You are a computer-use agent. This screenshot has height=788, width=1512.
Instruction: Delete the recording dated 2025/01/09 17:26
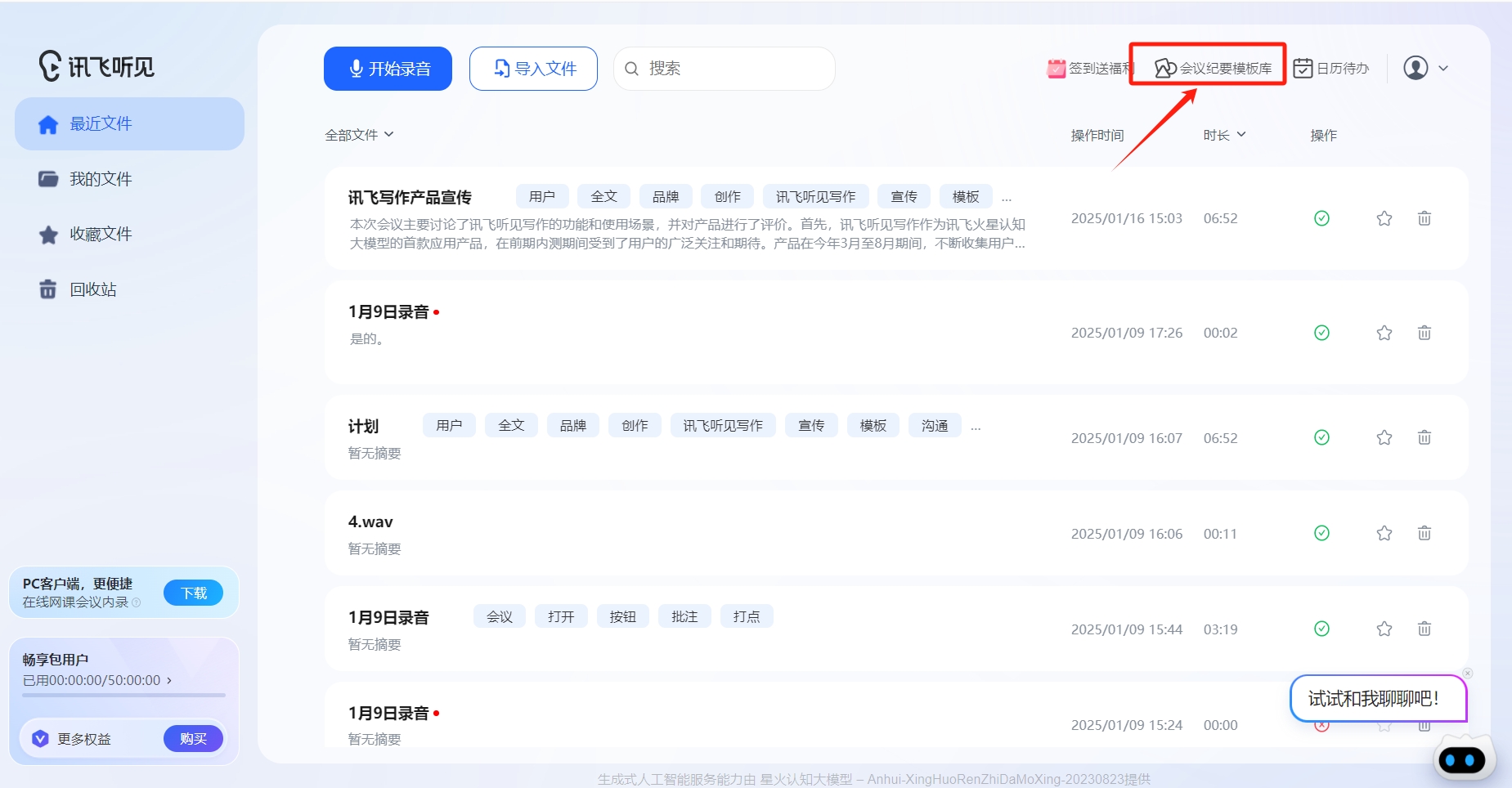1425,333
